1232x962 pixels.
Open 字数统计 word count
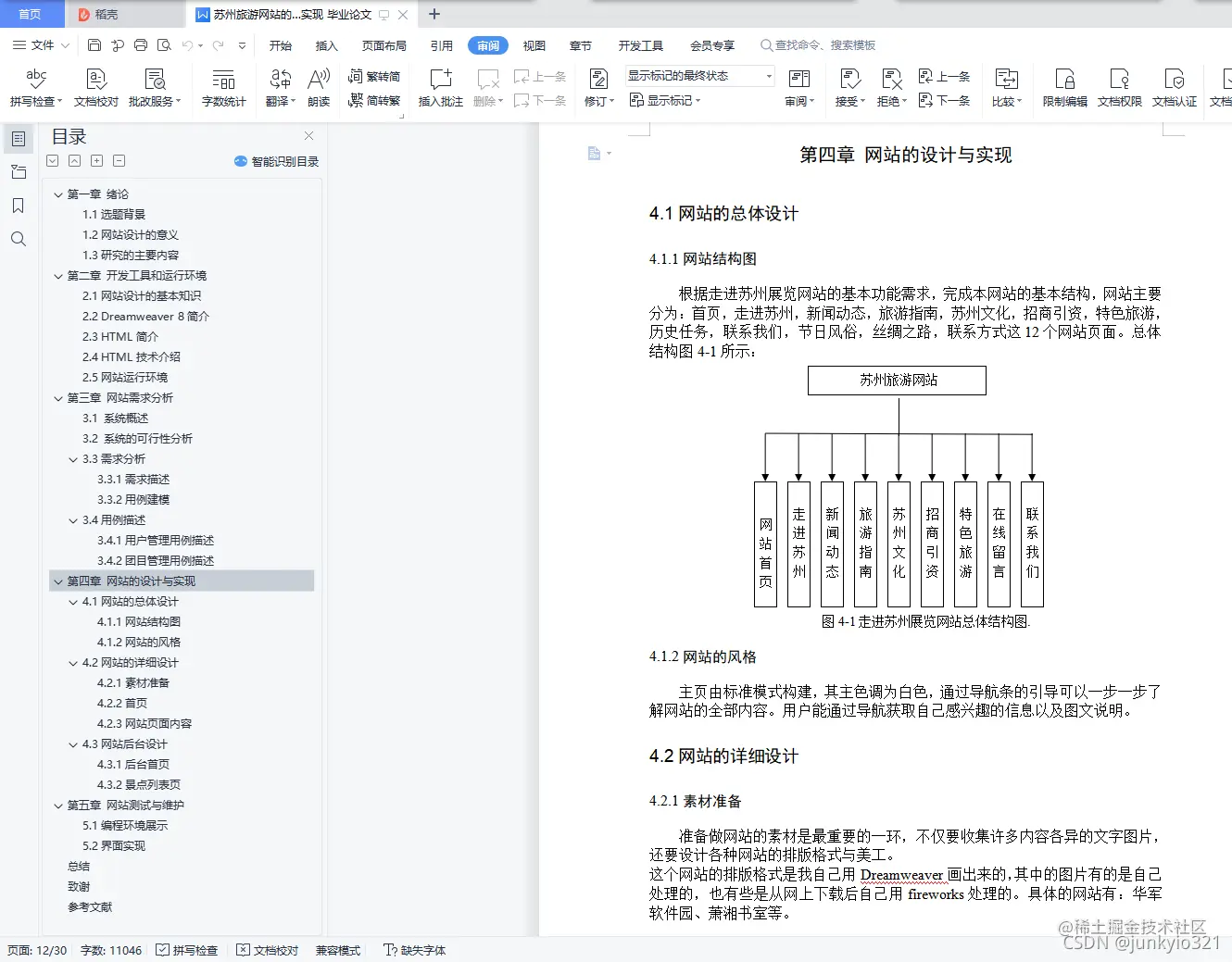pos(223,87)
